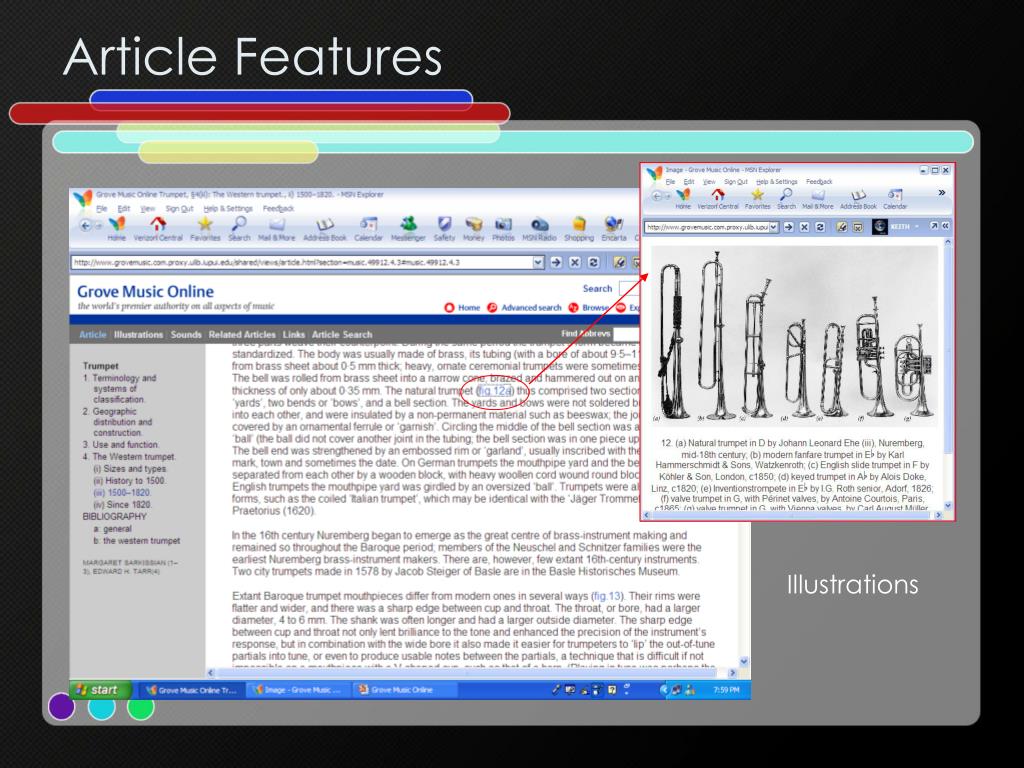Screen dimensions: 1024x768
Task: Switch to Illustrations tab in Grove article
Action: point(138,334)
